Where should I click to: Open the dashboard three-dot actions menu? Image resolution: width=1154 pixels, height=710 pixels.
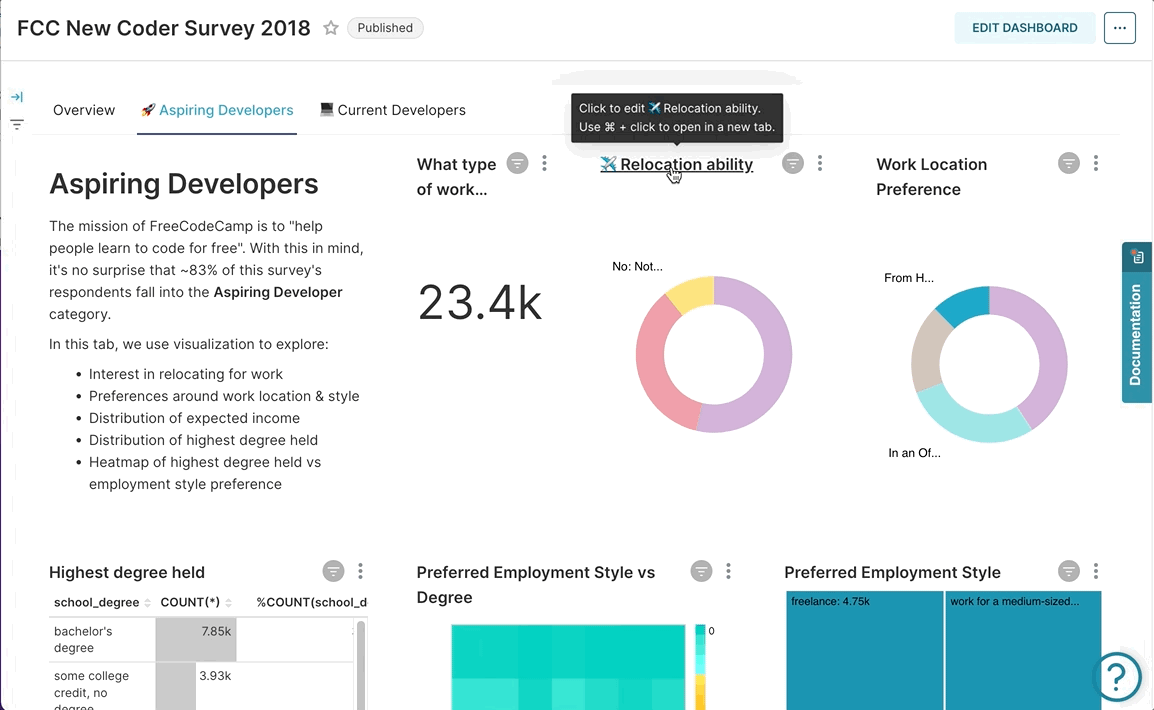tap(1120, 28)
